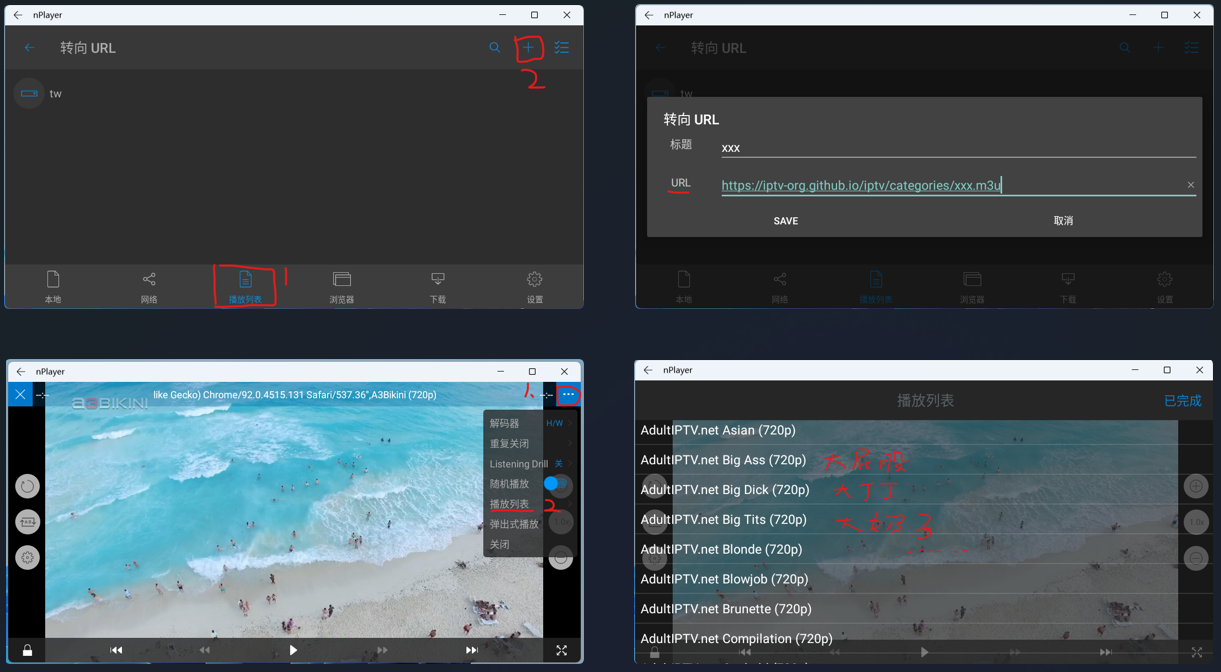Viewport: 1221px width, 672px height.
Task: Open the 下载 tab in URL list window
Action: point(438,287)
